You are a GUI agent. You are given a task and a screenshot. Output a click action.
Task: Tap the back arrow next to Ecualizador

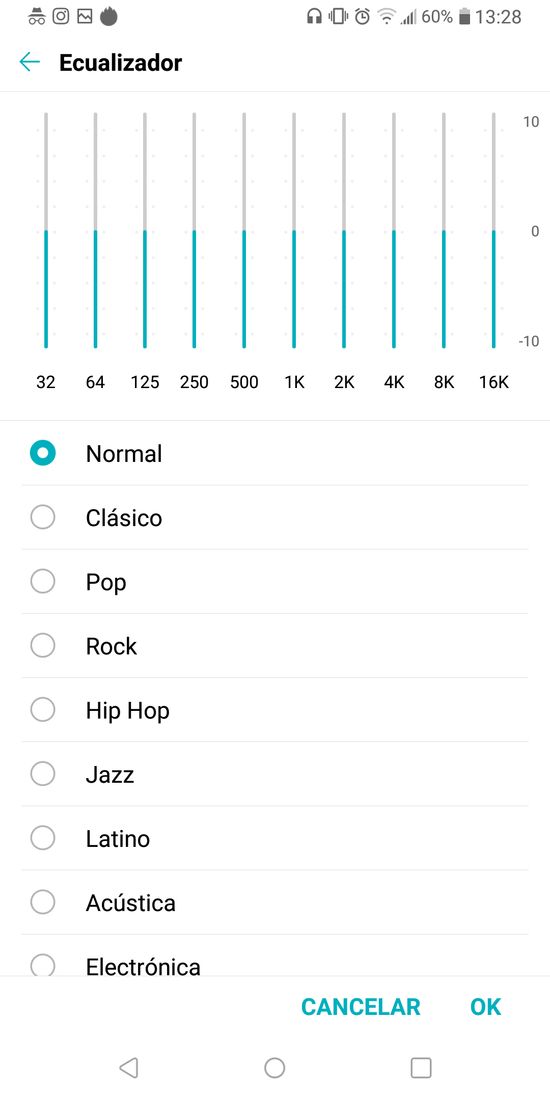(x=29, y=62)
